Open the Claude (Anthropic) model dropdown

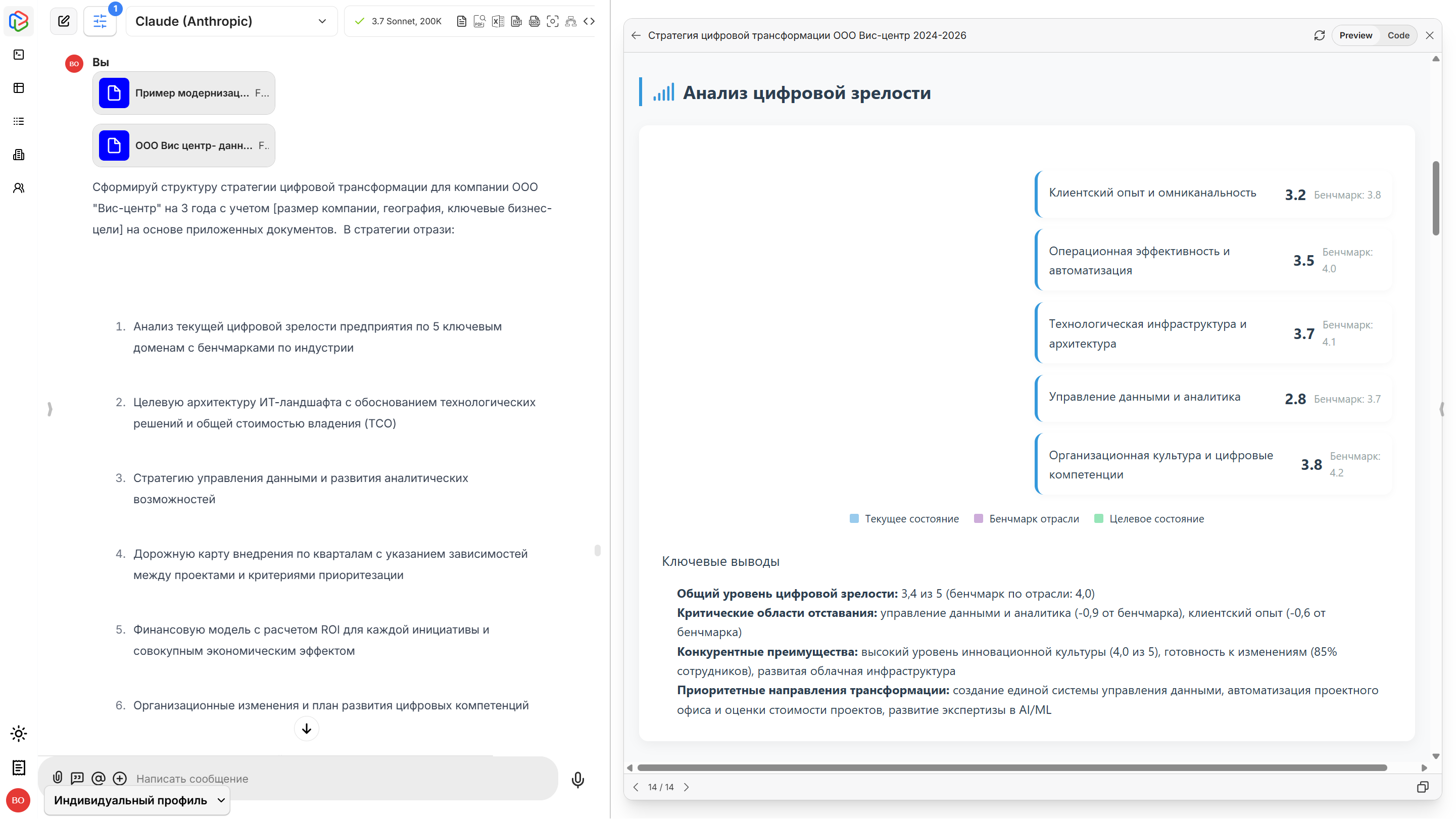(x=231, y=22)
